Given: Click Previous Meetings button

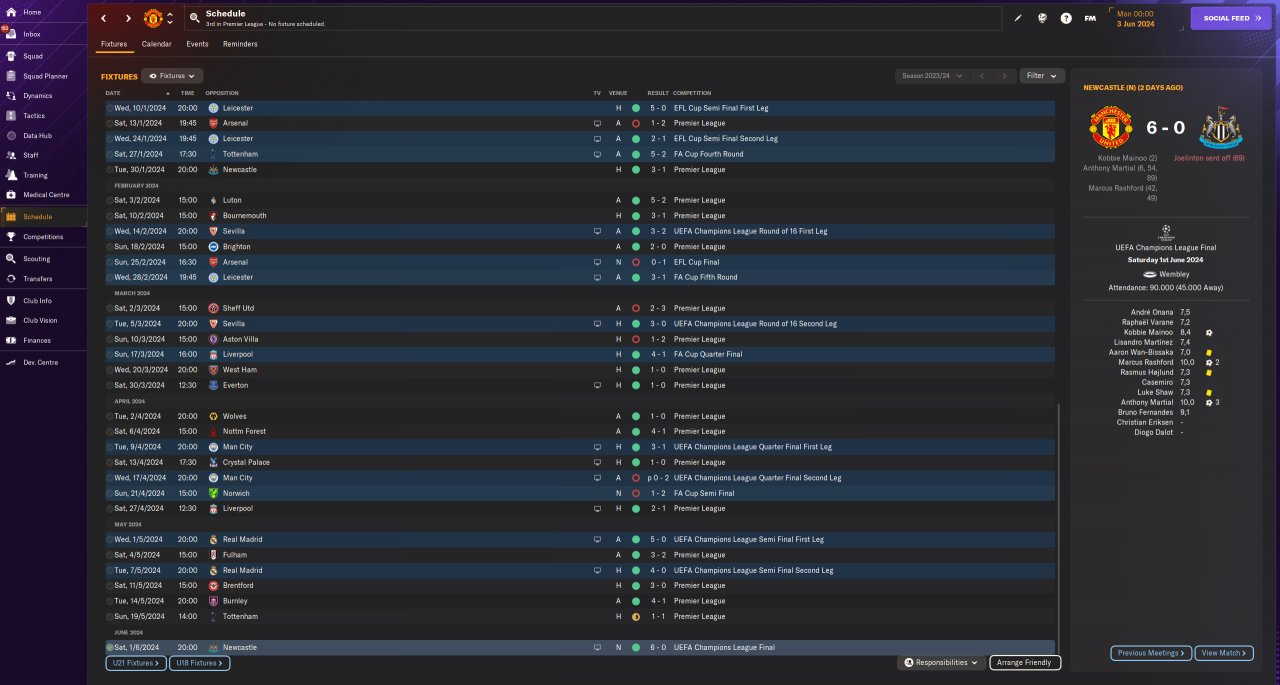Looking at the screenshot, I should coord(1151,653).
